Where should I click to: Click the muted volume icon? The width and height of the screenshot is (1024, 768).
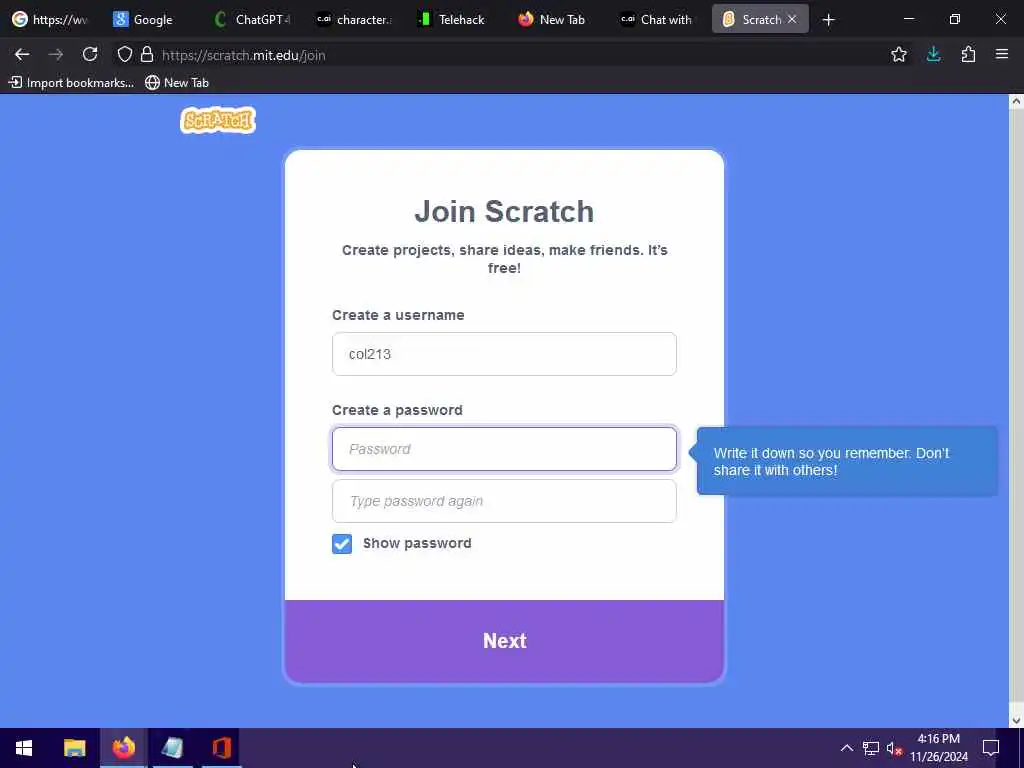point(894,748)
